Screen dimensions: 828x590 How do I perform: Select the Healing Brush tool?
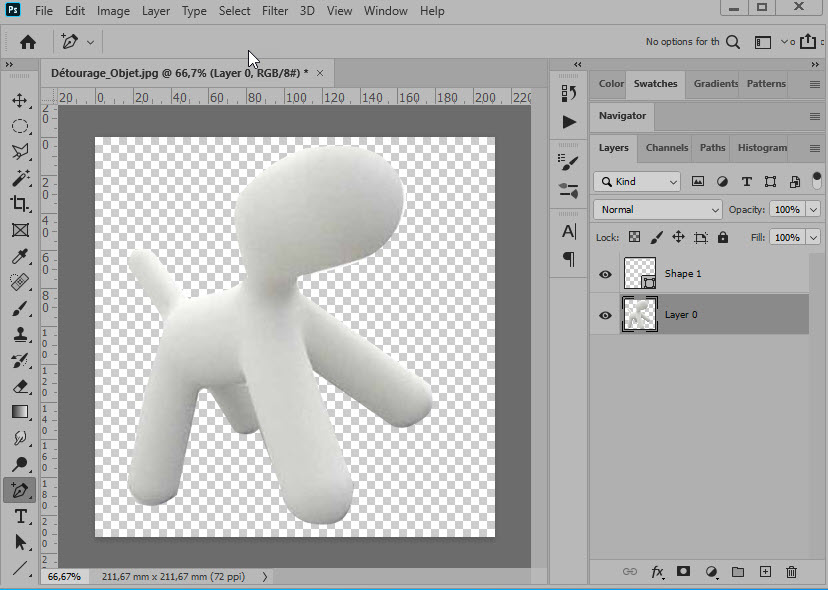[x=20, y=282]
